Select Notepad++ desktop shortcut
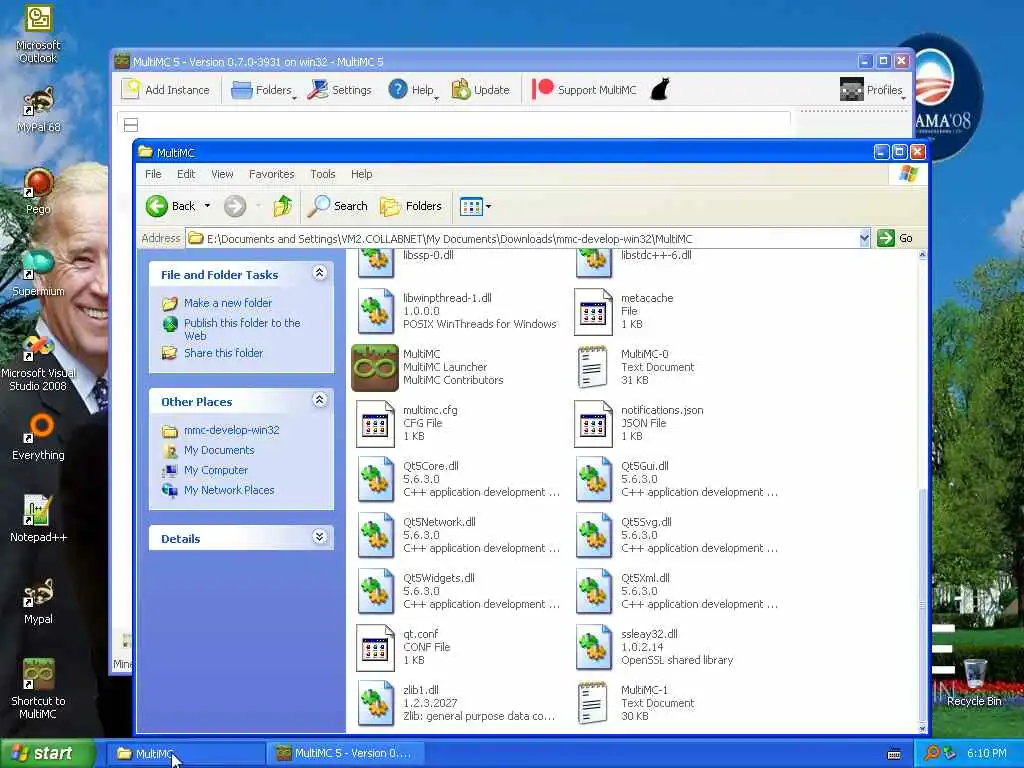Viewport: 1024px width, 768px height. (38, 519)
